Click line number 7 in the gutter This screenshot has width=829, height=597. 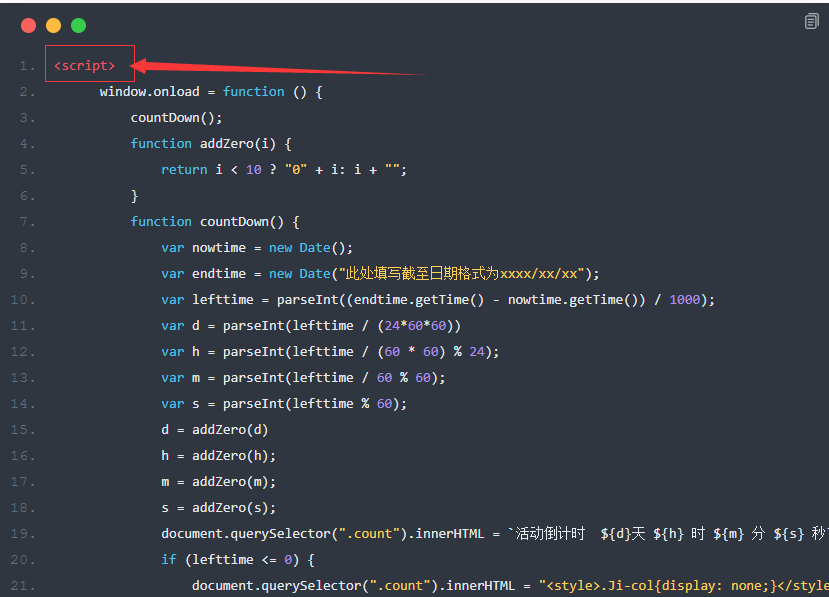coord(27,222)
